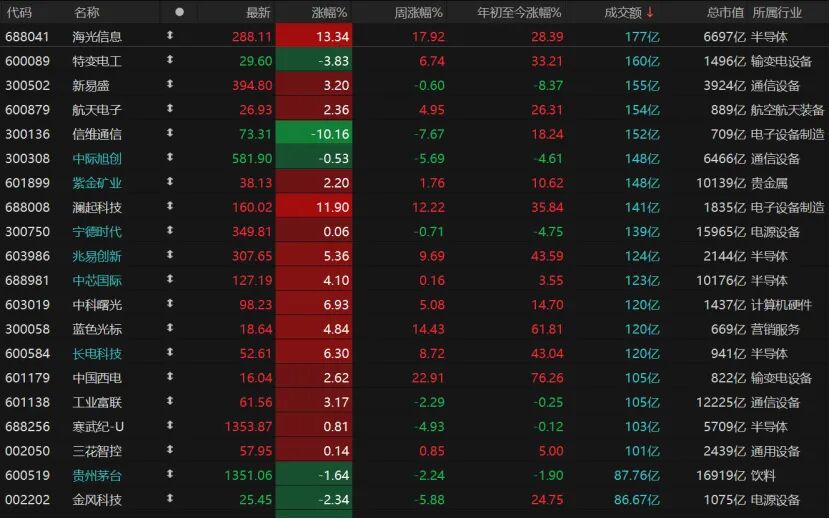Click weekly change value 22.91
This screenshot has height=519, width=830.
point(428,378)
